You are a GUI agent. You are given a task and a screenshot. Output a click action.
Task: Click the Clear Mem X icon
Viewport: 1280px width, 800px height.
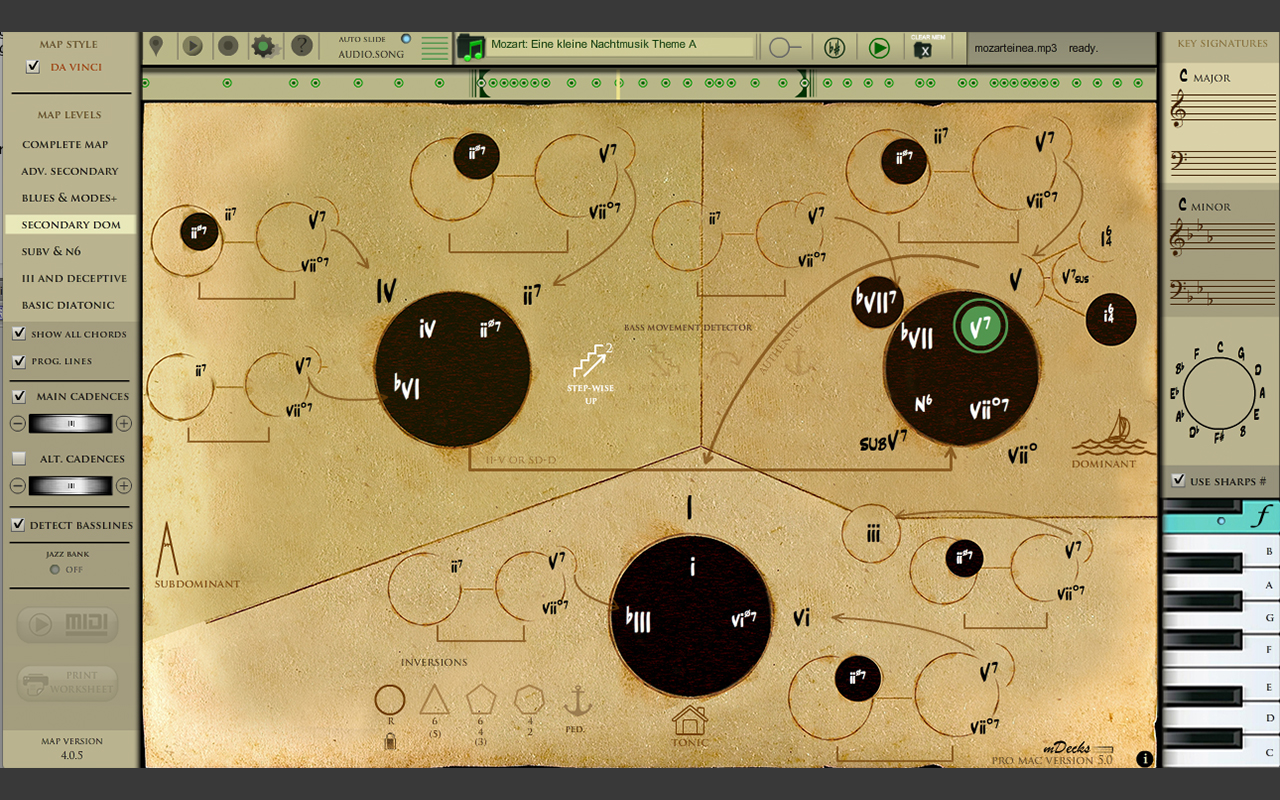[923, 47]
